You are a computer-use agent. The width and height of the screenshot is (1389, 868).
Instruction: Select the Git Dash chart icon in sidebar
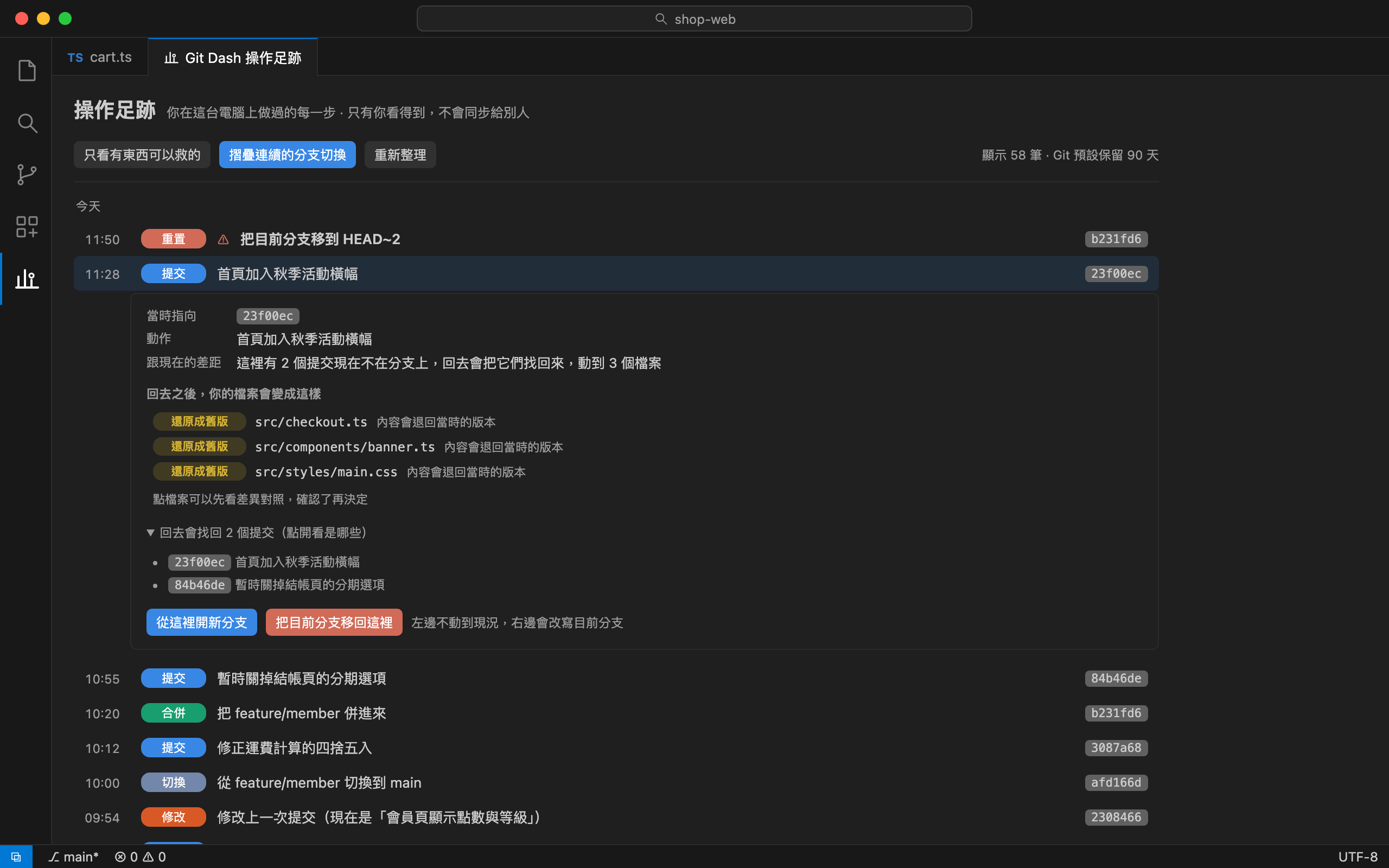click(x=27, y=279)
